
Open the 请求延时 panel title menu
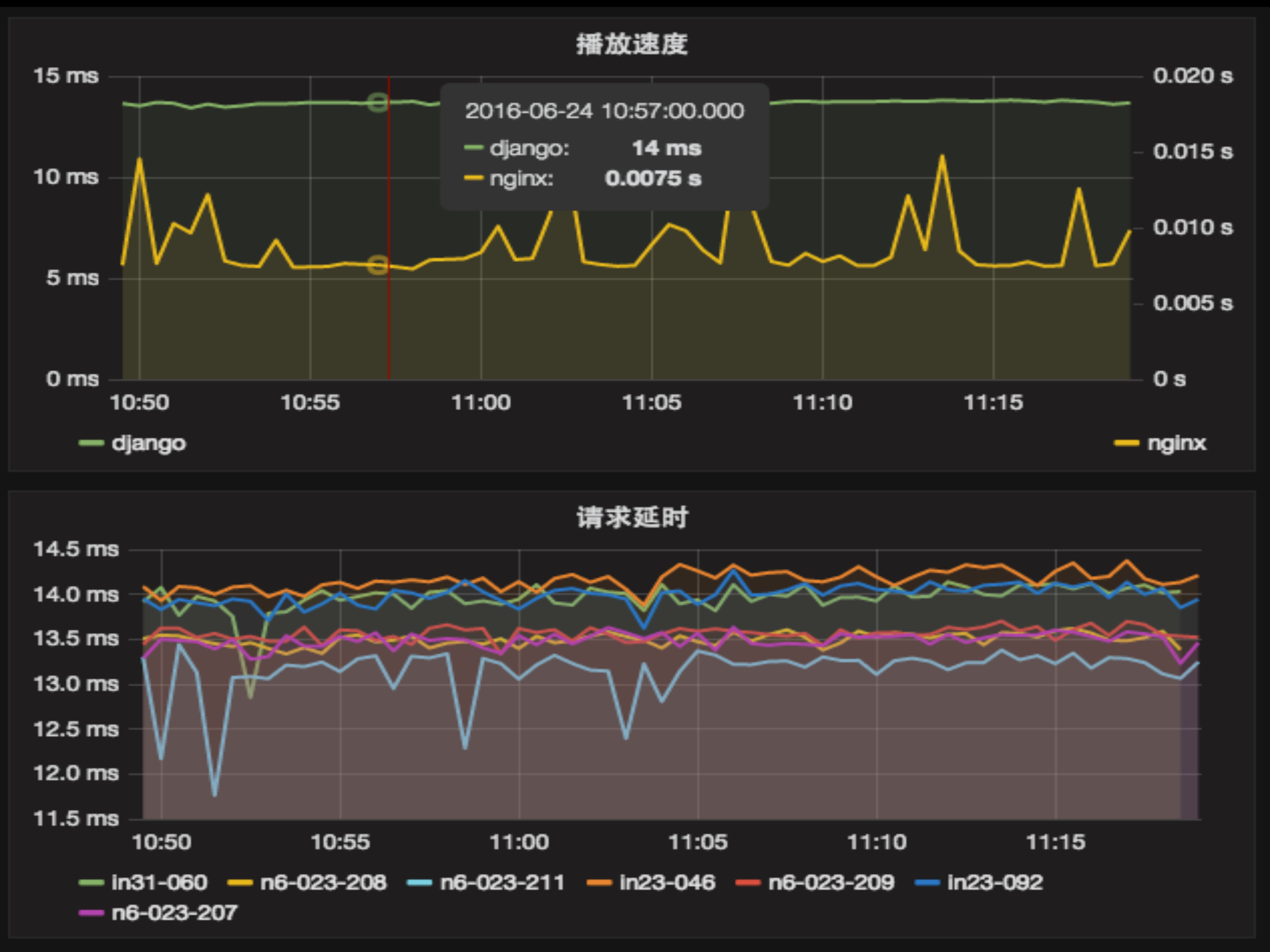632,517
